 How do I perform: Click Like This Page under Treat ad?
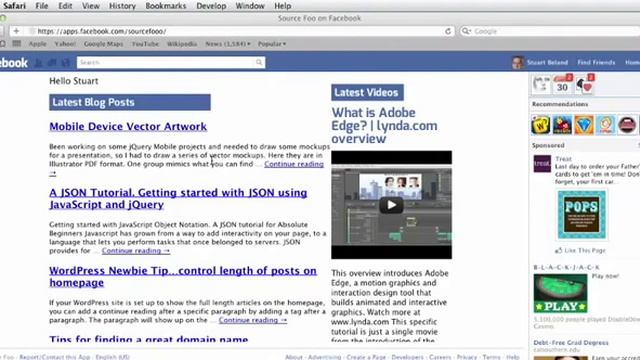coord(580,250)
